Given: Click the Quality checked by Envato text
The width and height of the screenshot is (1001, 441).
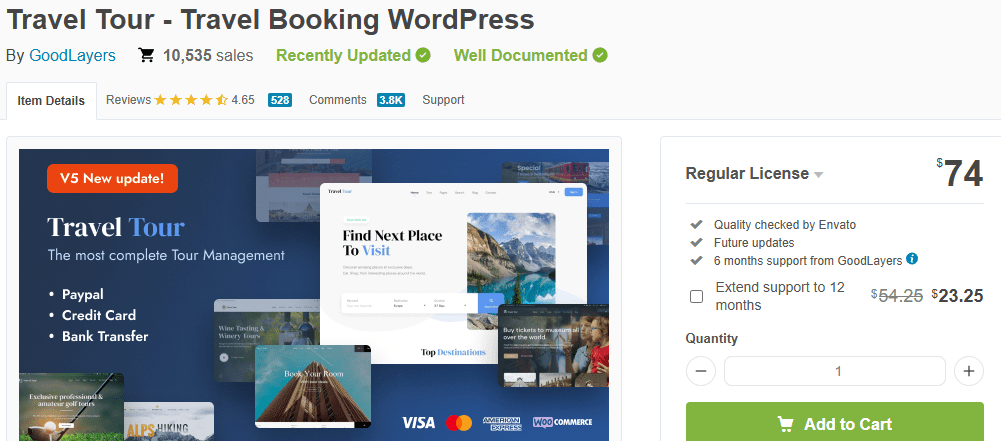Looking at the screenshot, I should tap(785, 225).
